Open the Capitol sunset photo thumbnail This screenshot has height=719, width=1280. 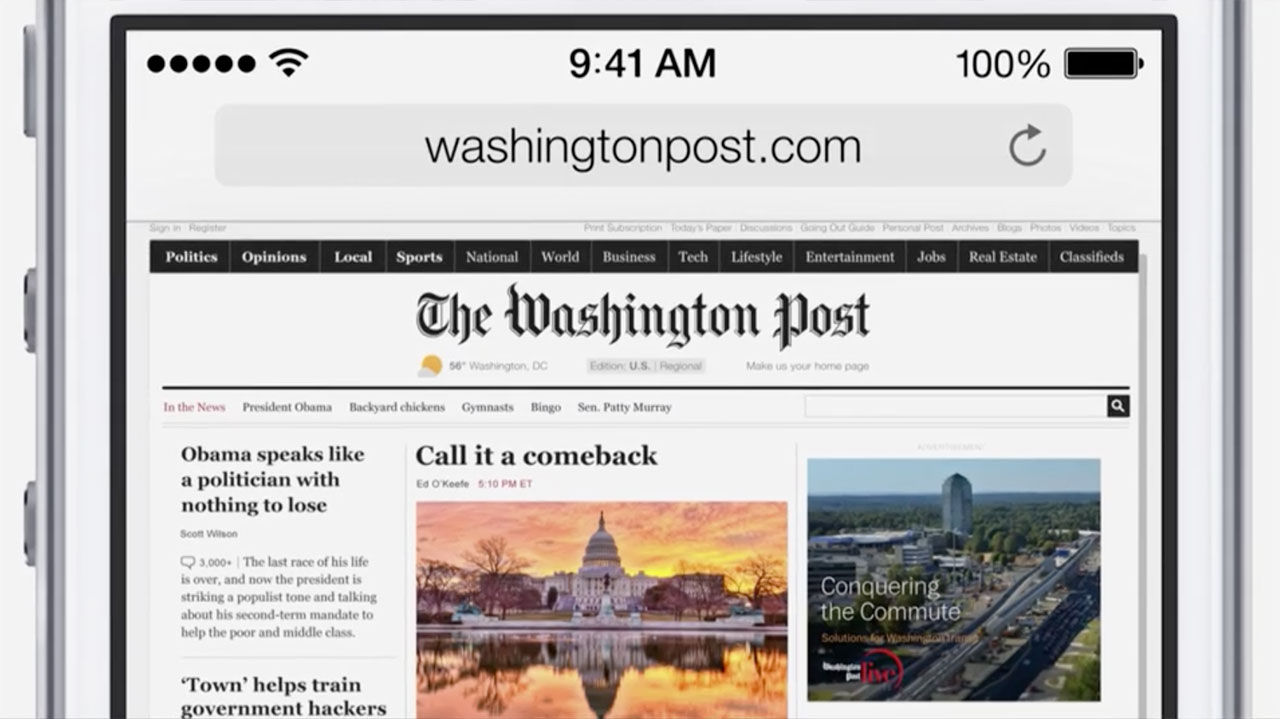tap(602, 609)
